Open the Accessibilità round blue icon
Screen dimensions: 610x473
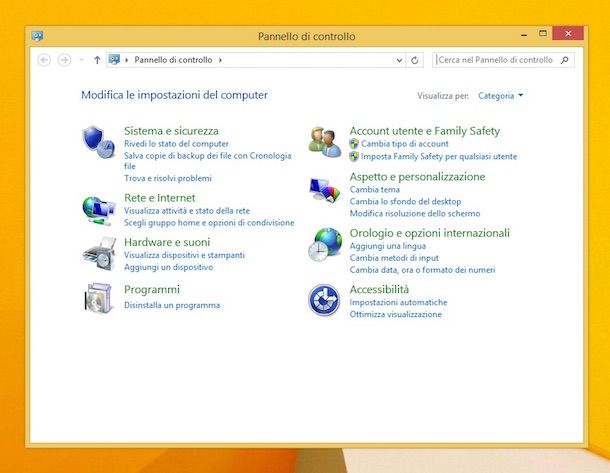coord(324,300)
